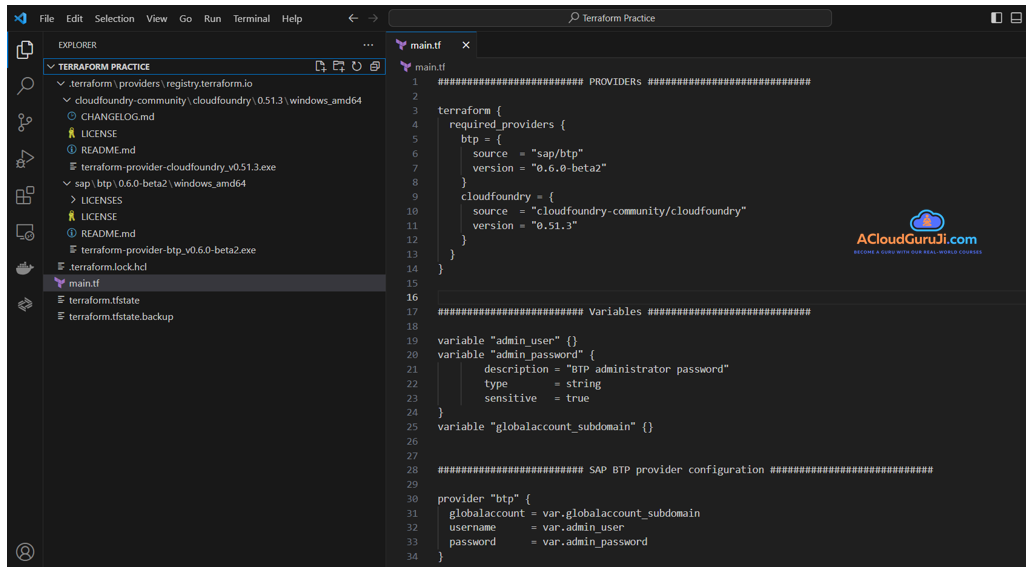Open the Remote Explorer view

[x=25, y=232]
